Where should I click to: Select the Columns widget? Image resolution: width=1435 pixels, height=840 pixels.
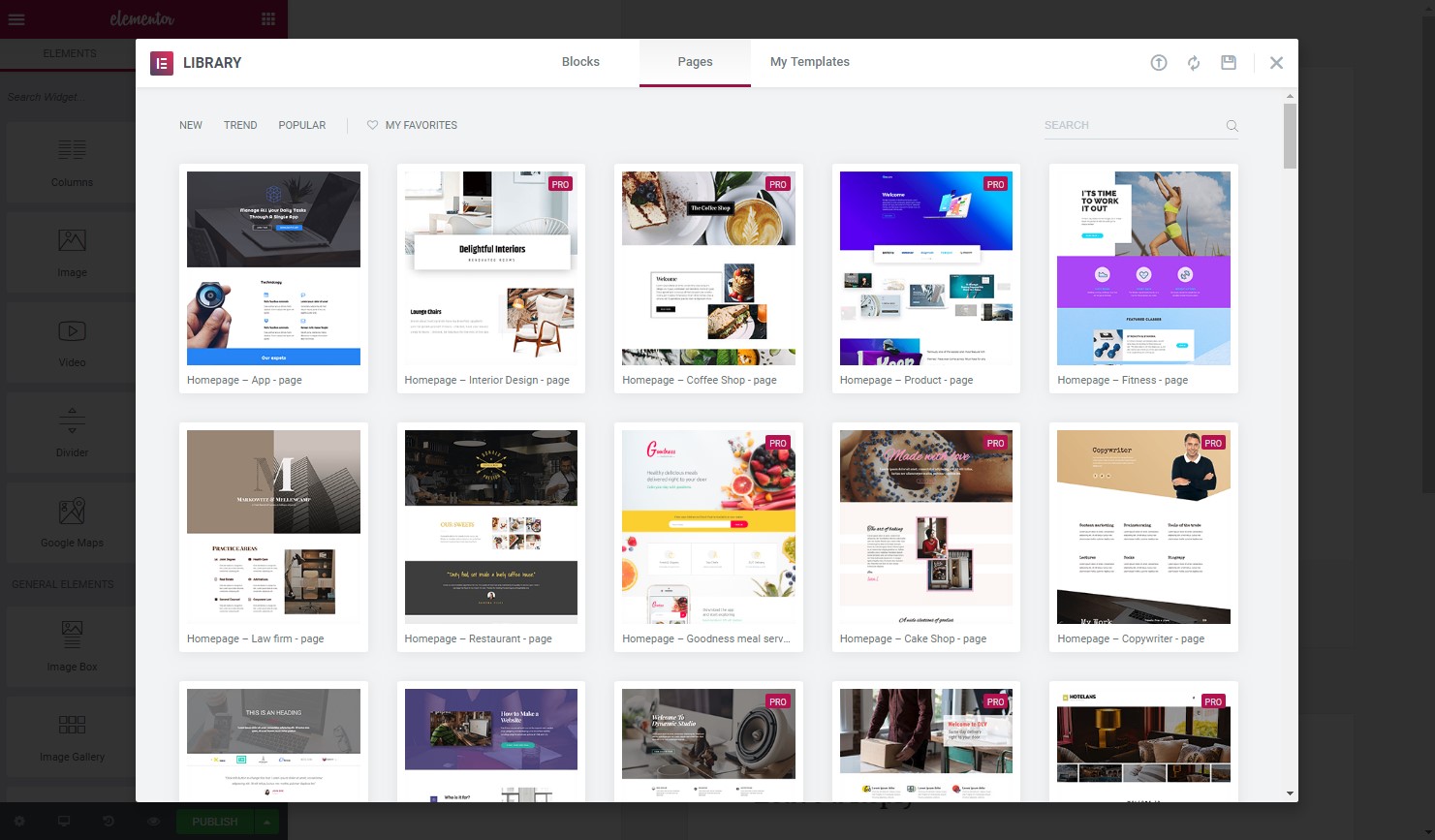72,161
